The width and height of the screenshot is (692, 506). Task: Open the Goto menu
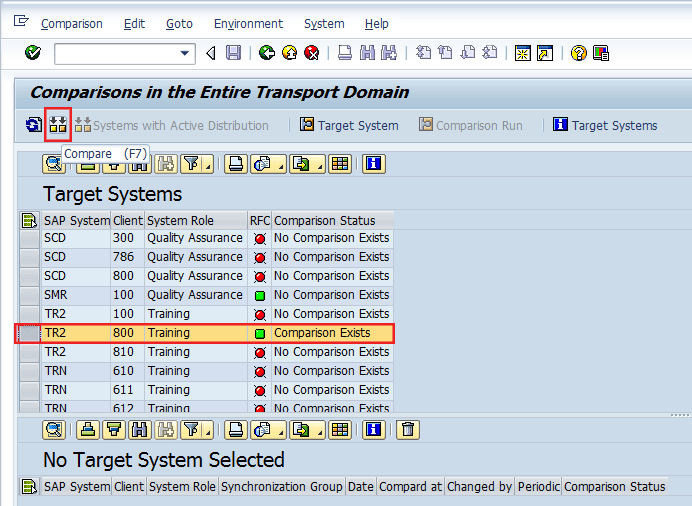coord(178,23)
